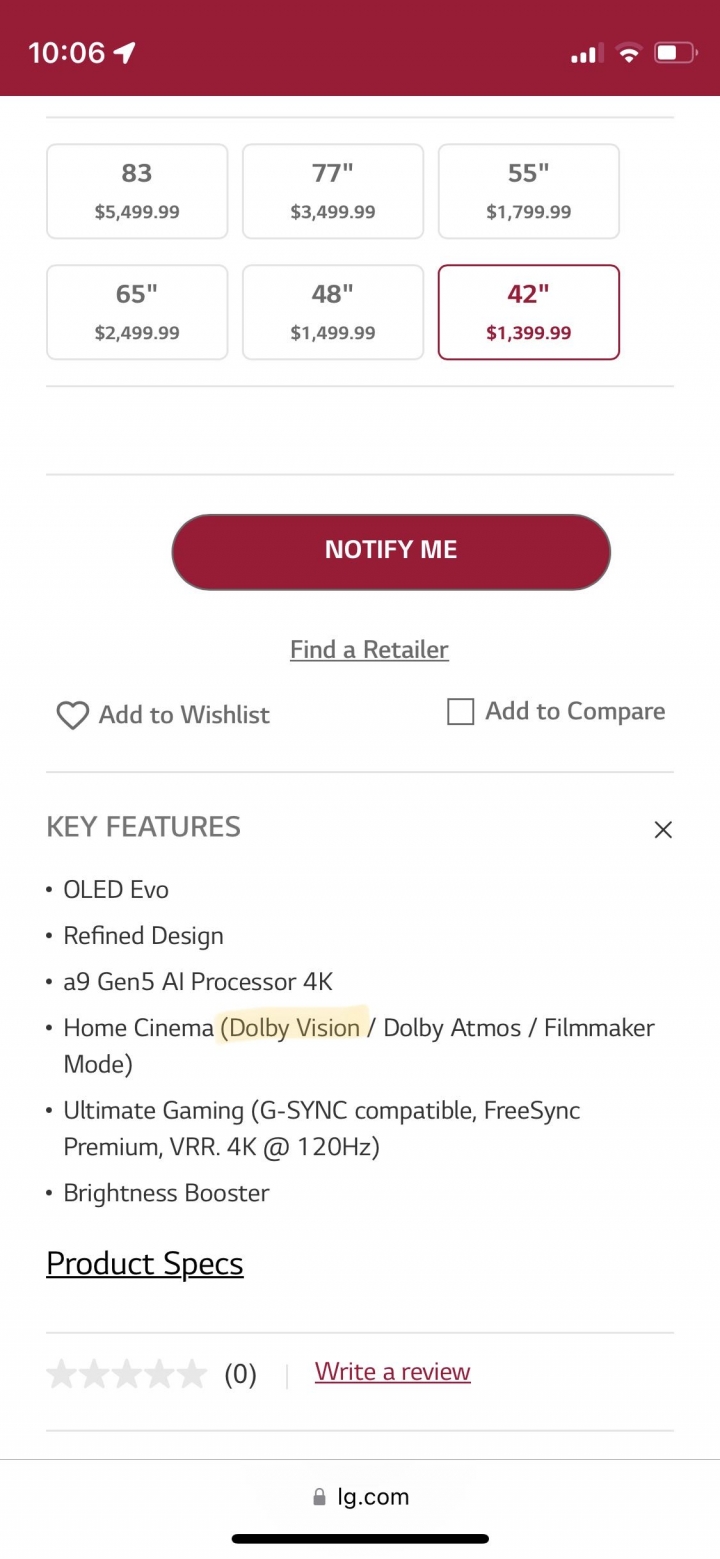Tap the heart icon for Wishlist

click(x=72, y=715)
